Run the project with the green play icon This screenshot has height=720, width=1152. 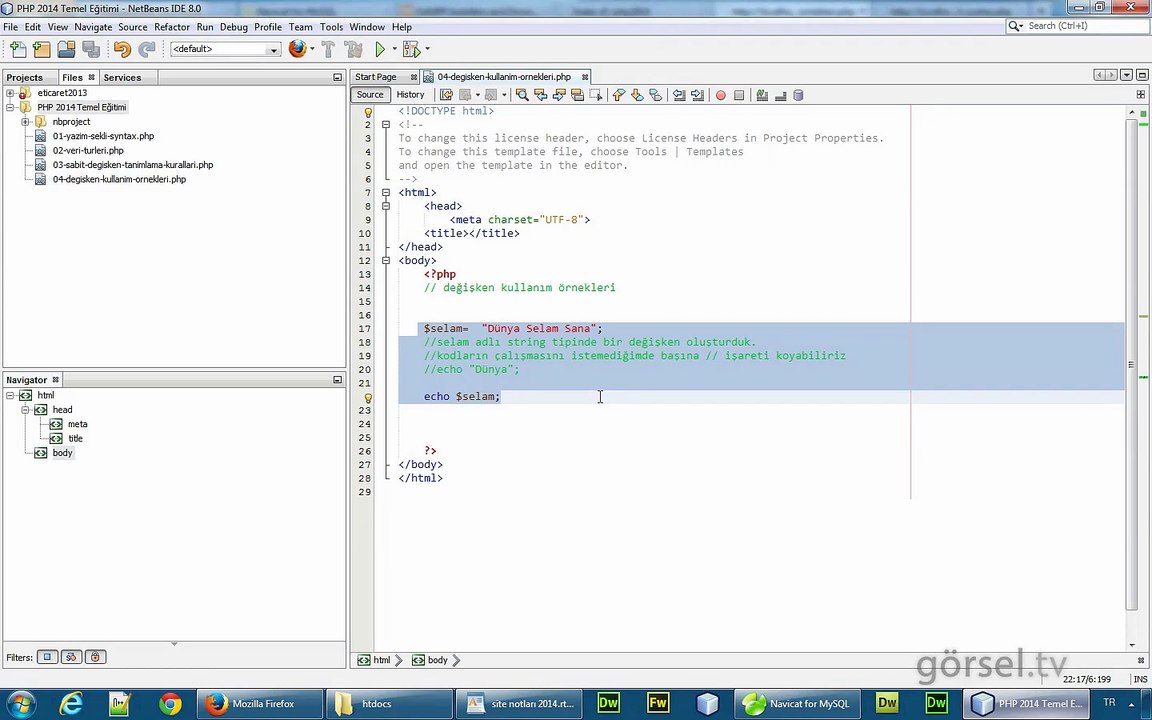click(x=380, y=49)
